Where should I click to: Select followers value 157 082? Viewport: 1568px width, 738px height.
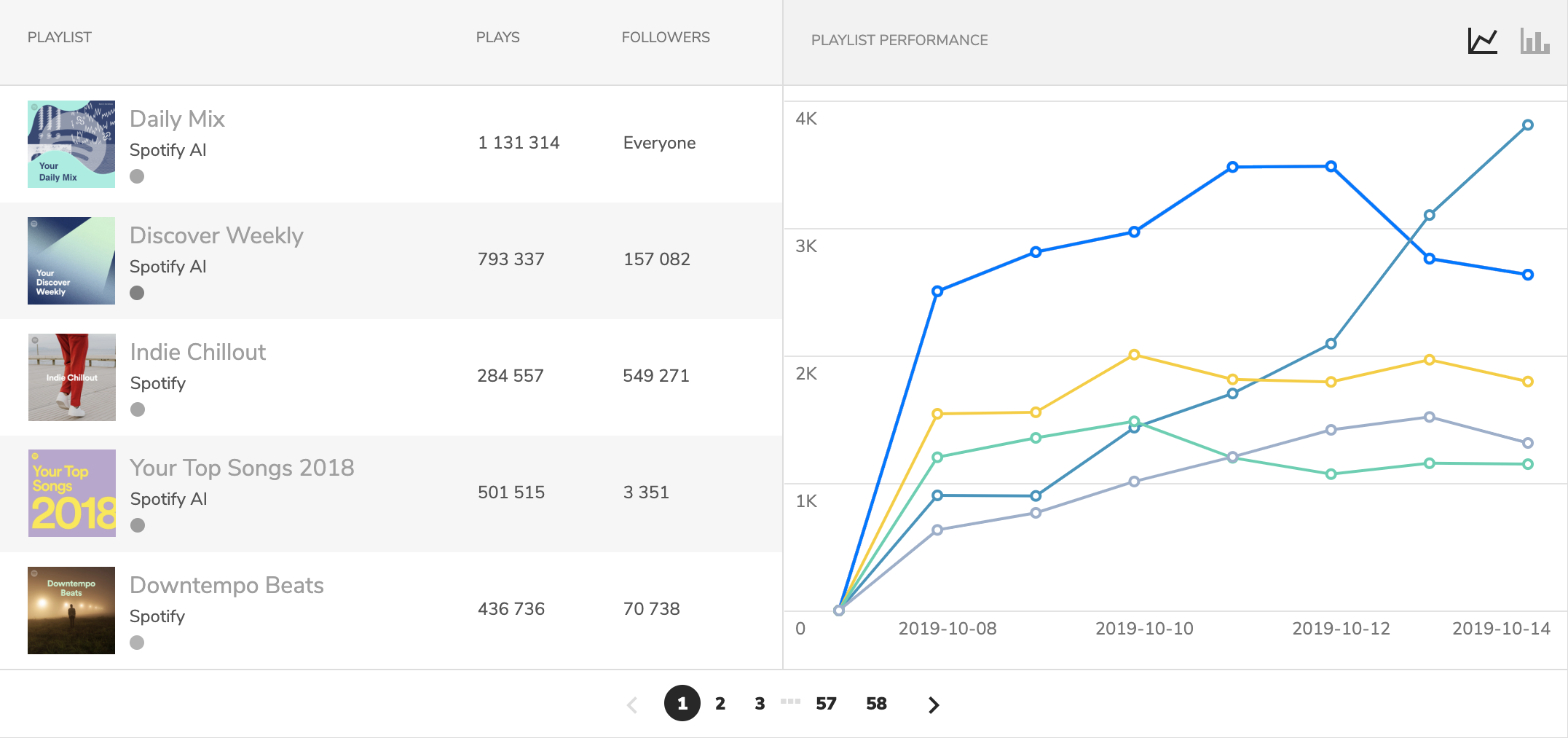[x=657, y=259]
